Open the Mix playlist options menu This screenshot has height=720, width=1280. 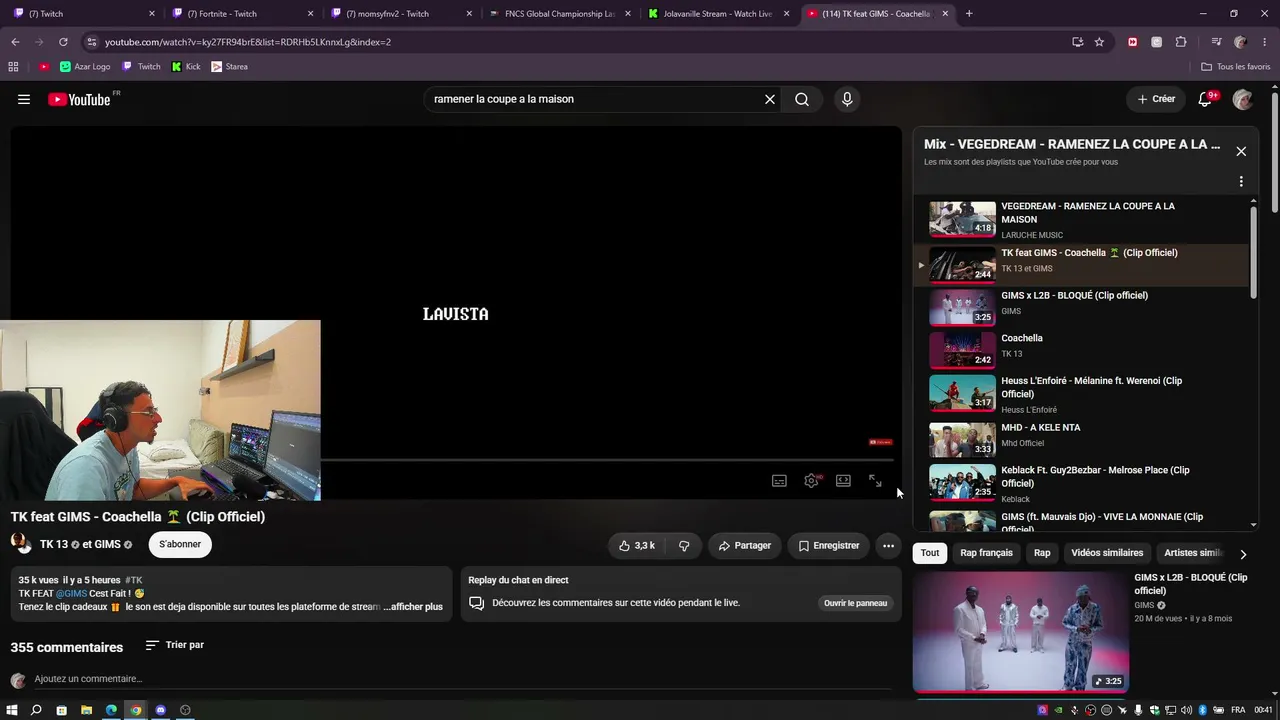coord(1241,182)
